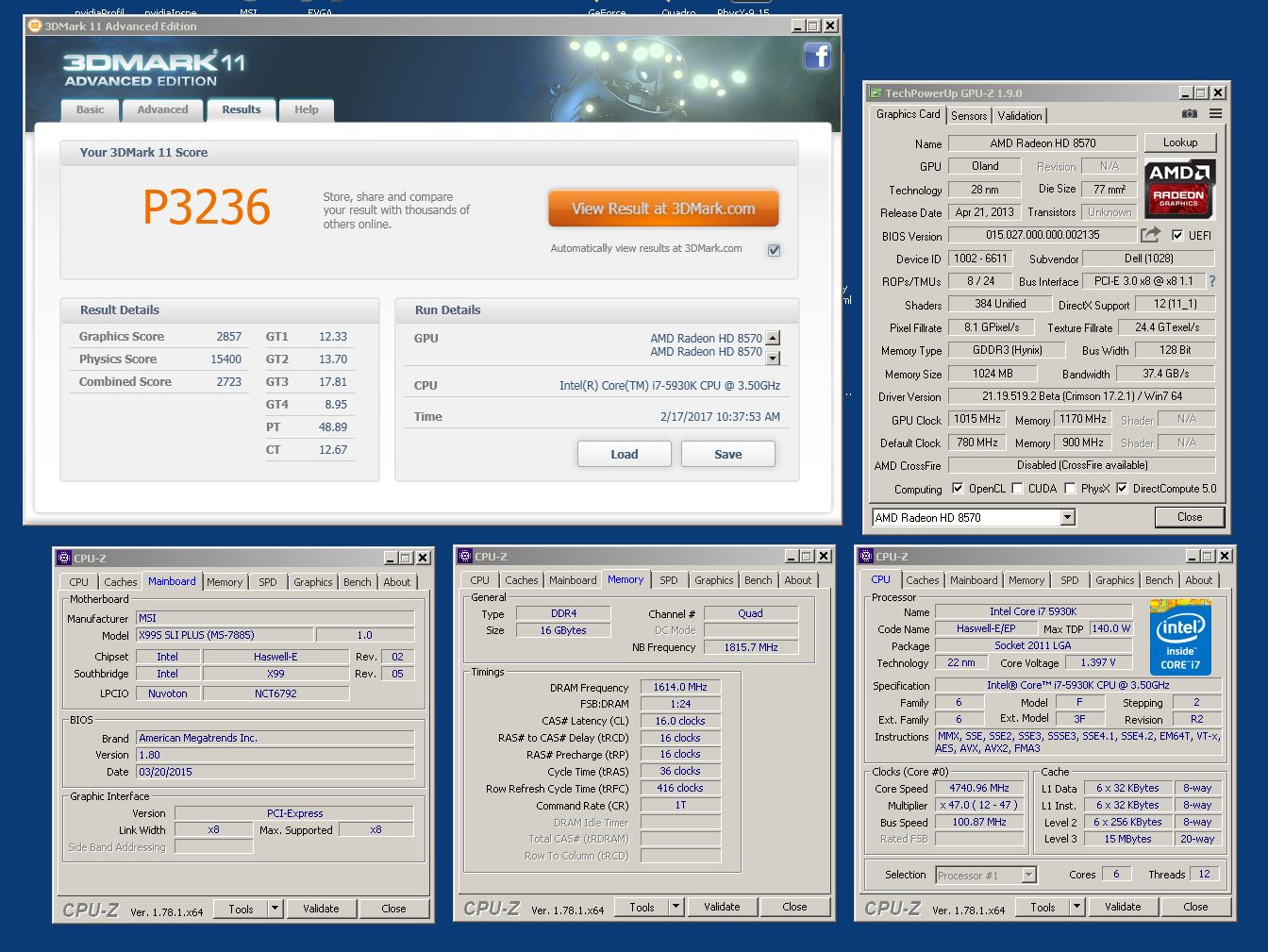Click the GPU-Z title bar icon
Image resolution: width=1268 pixels, height=952 pixels.
tap(876, 92)
